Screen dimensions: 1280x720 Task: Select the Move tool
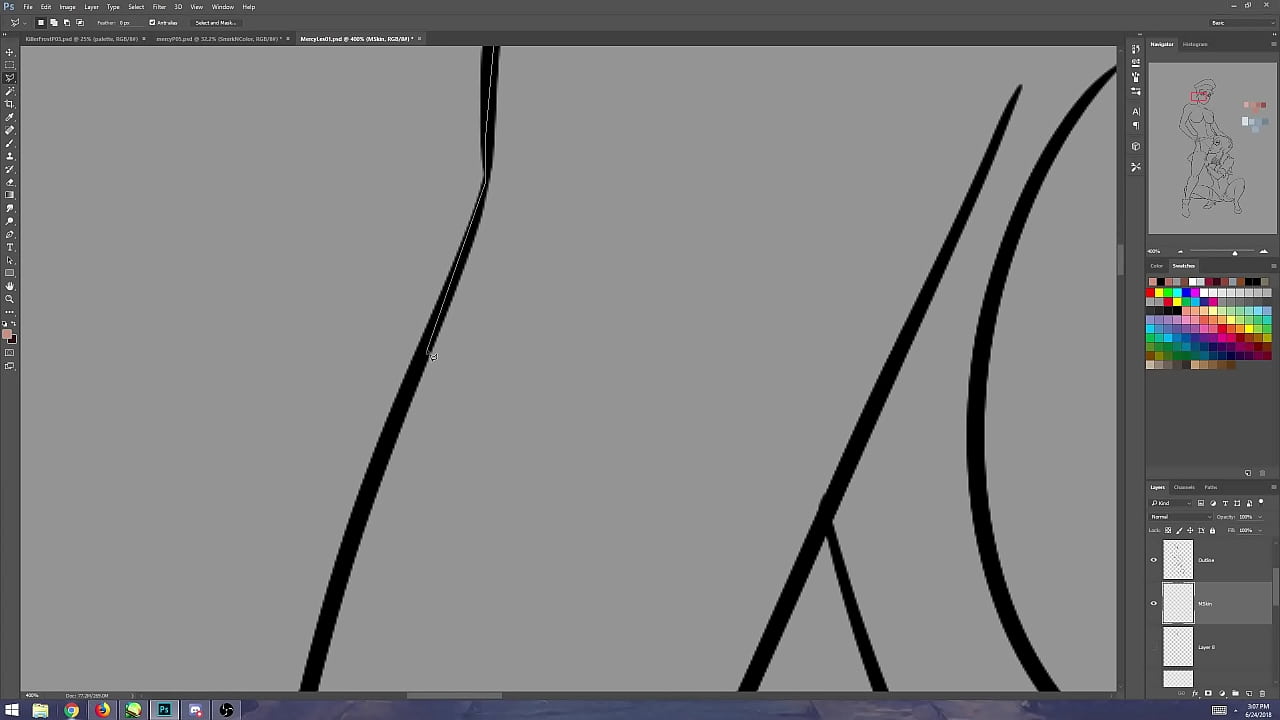10,52
